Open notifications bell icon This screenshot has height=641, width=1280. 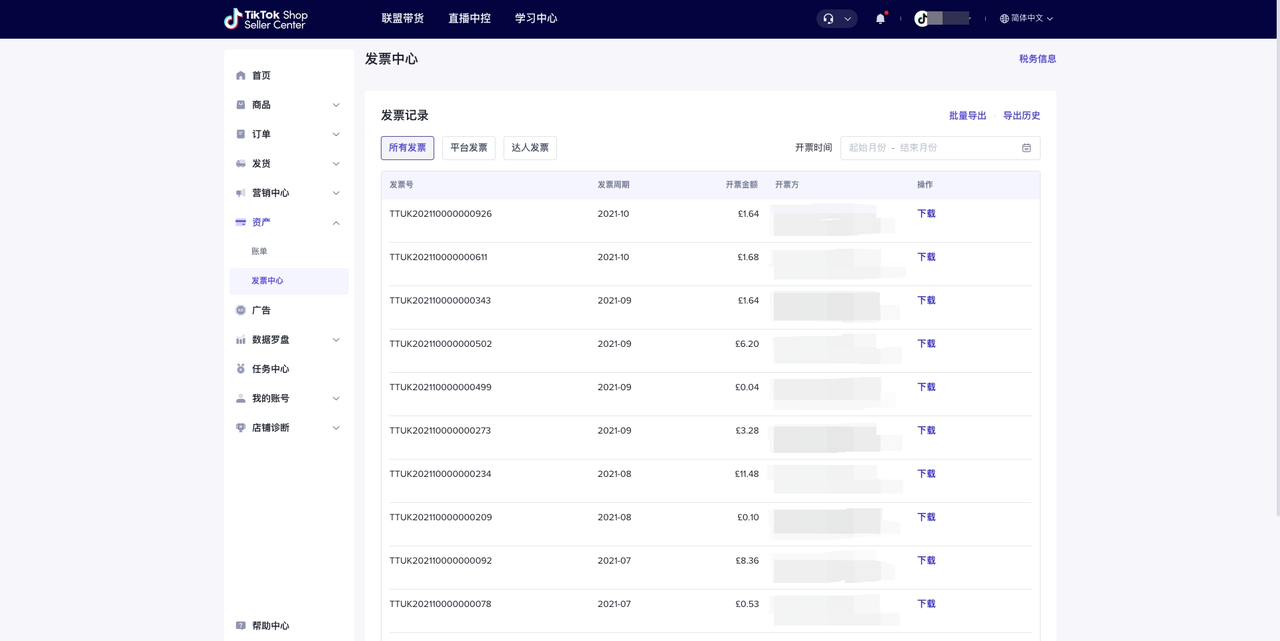point(880,19)
